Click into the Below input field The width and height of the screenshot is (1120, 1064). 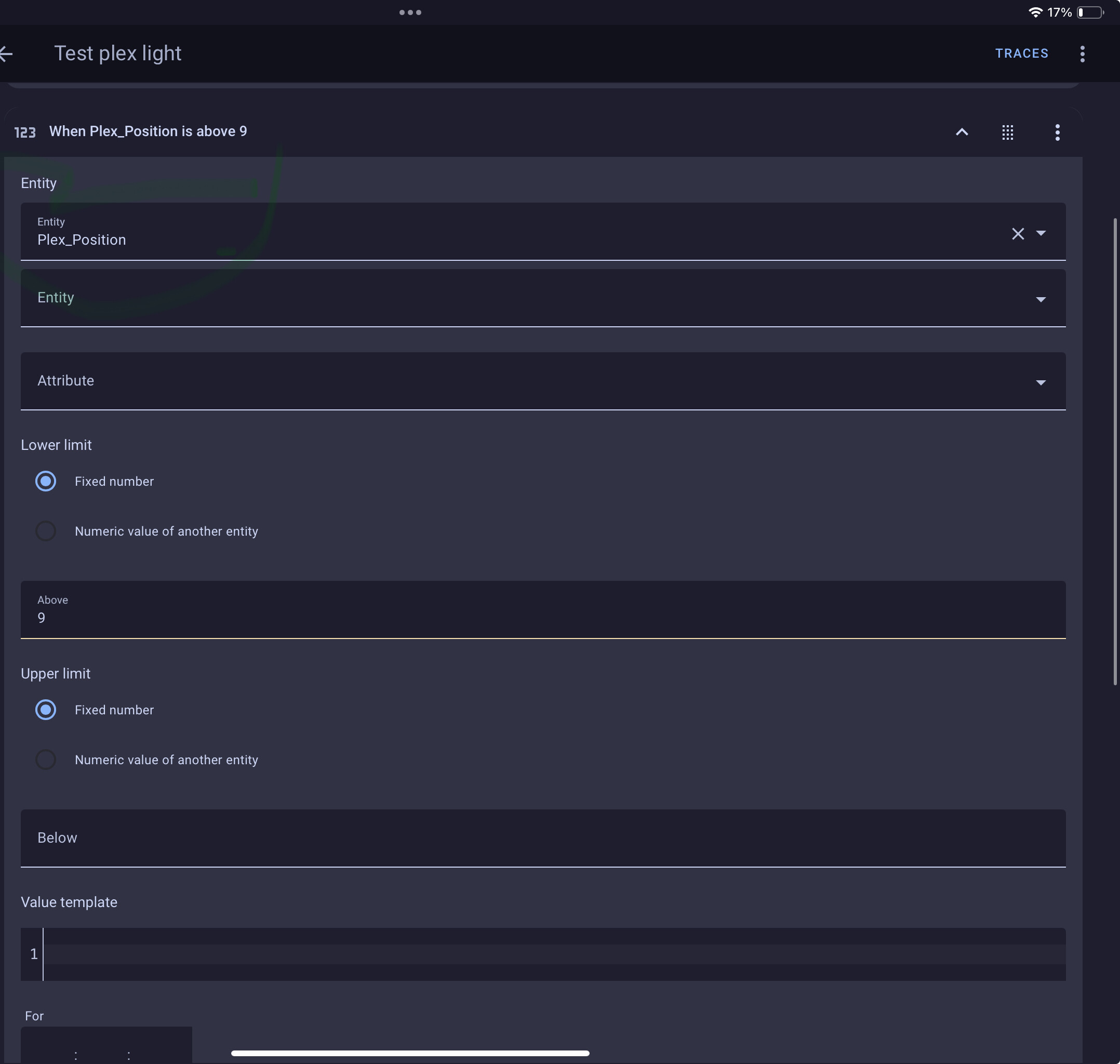[x=542, y=837]
